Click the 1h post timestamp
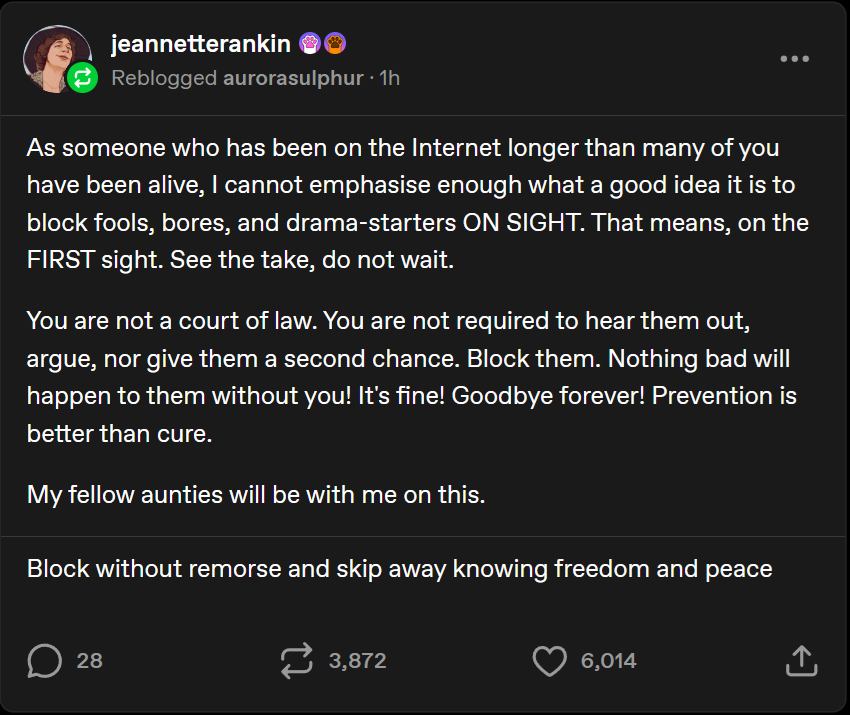850x715 pixels. point(389,78)
